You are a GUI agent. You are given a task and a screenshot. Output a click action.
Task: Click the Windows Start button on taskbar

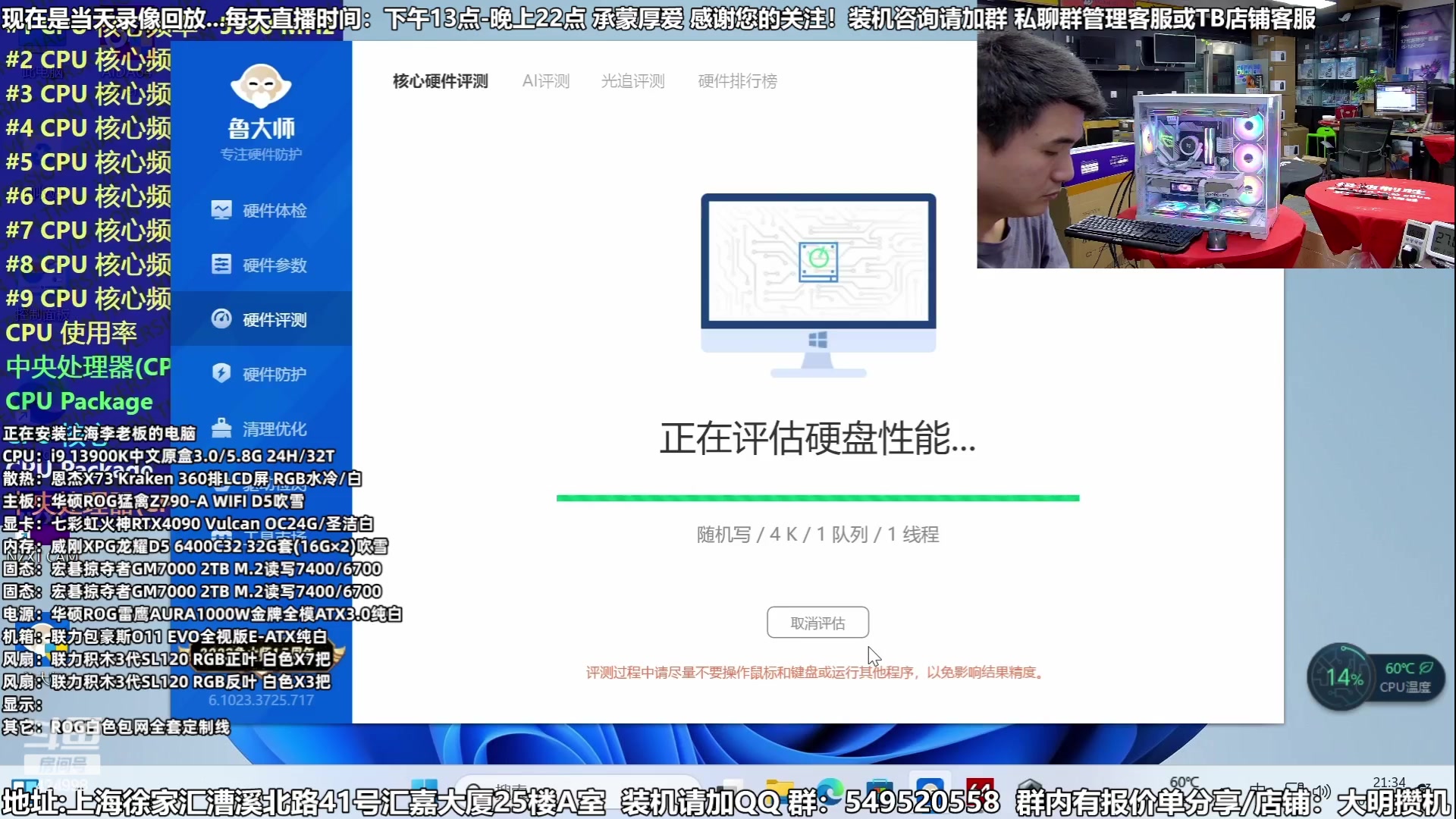[424, 789]
